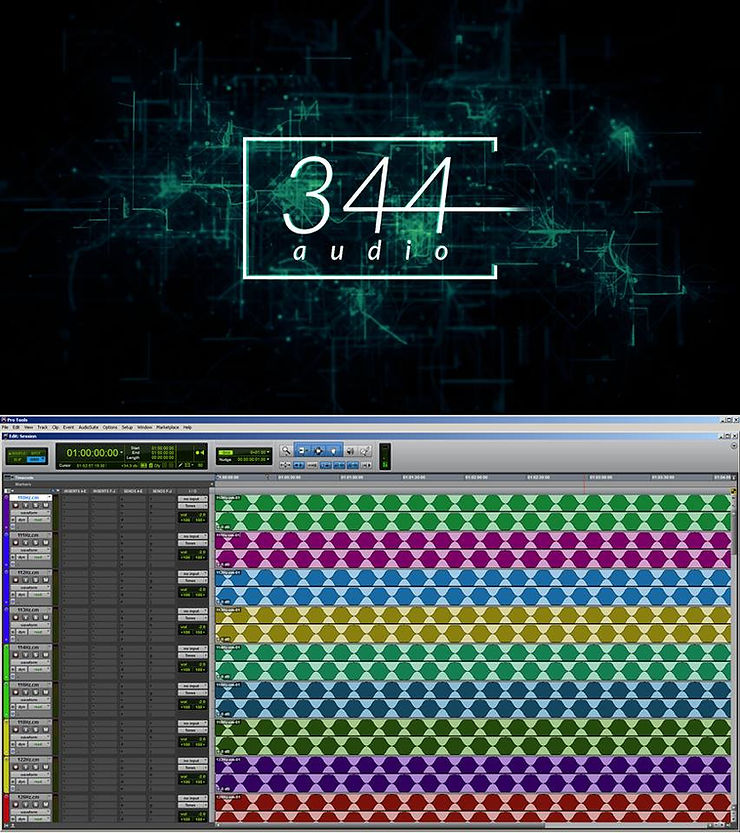Solo the 113Hz olive track
Screen dimensions: 740x833
tap(36, 617)
